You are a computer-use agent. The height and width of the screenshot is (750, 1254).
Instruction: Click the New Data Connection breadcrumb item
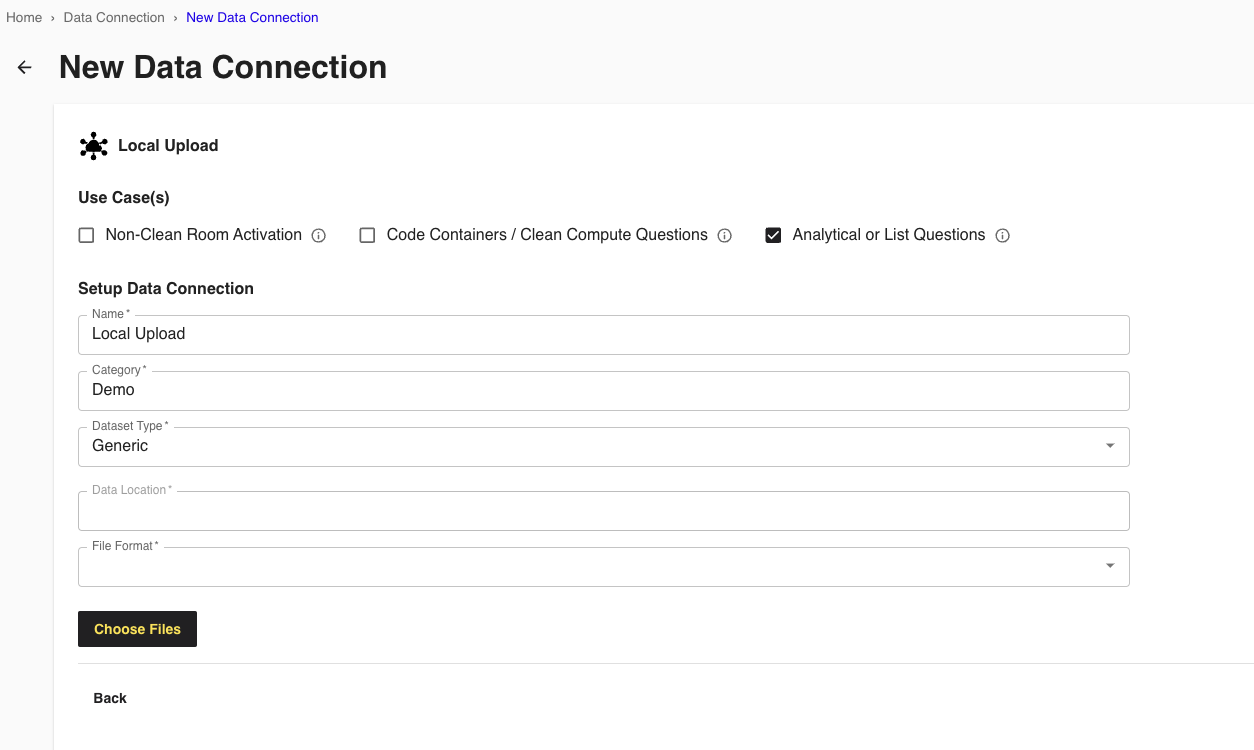click(x=252, y=18)
